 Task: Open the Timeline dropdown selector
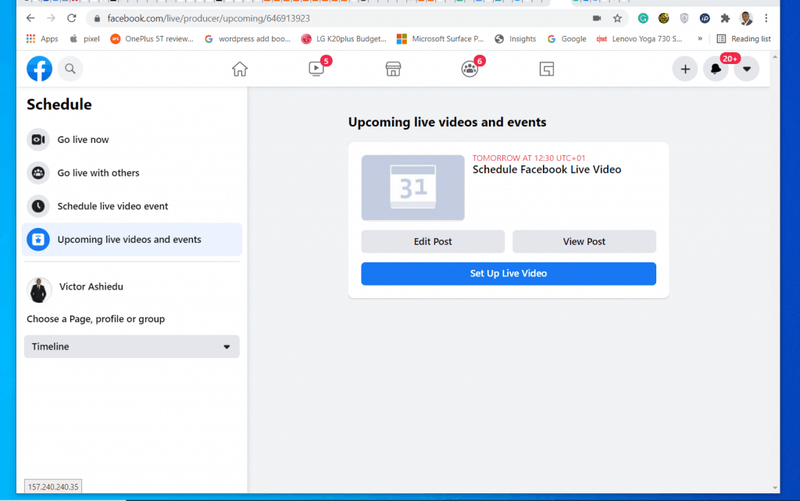click(132, 346)
